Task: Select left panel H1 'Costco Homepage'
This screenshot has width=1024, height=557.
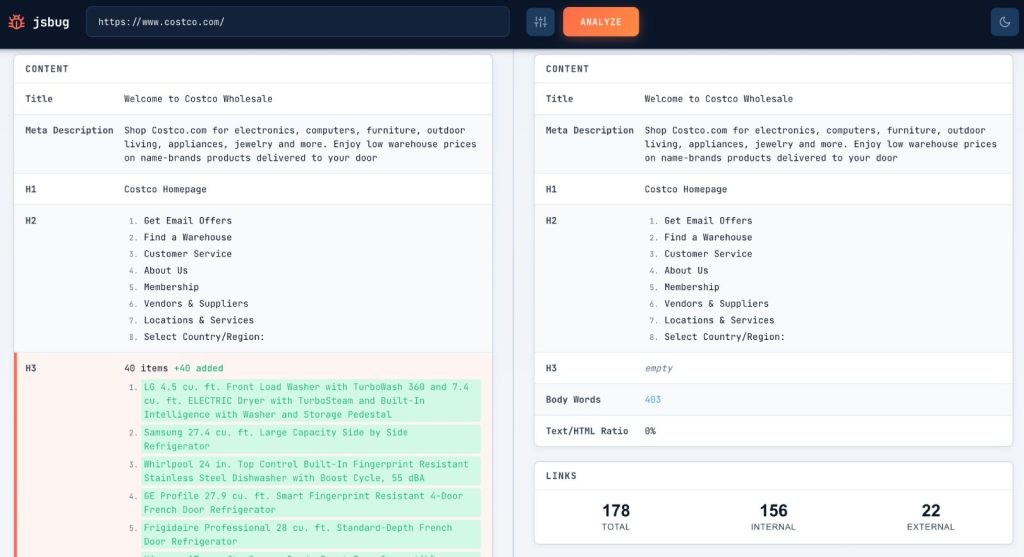Action: (165, 189)
